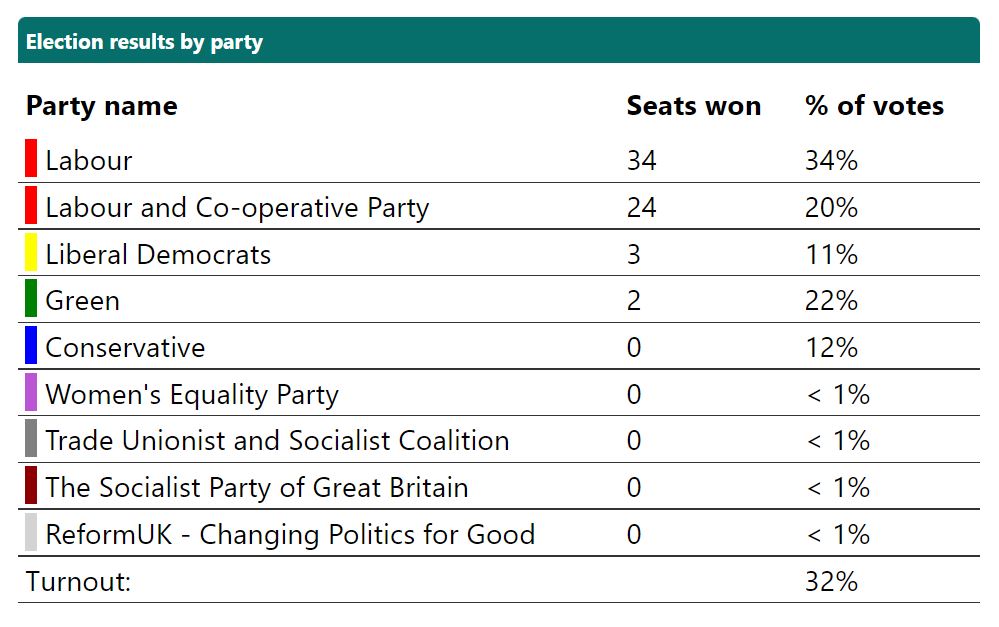999x627 pixels.
Task: Click the blue Conservative color bar
Action: coord(31,346)
